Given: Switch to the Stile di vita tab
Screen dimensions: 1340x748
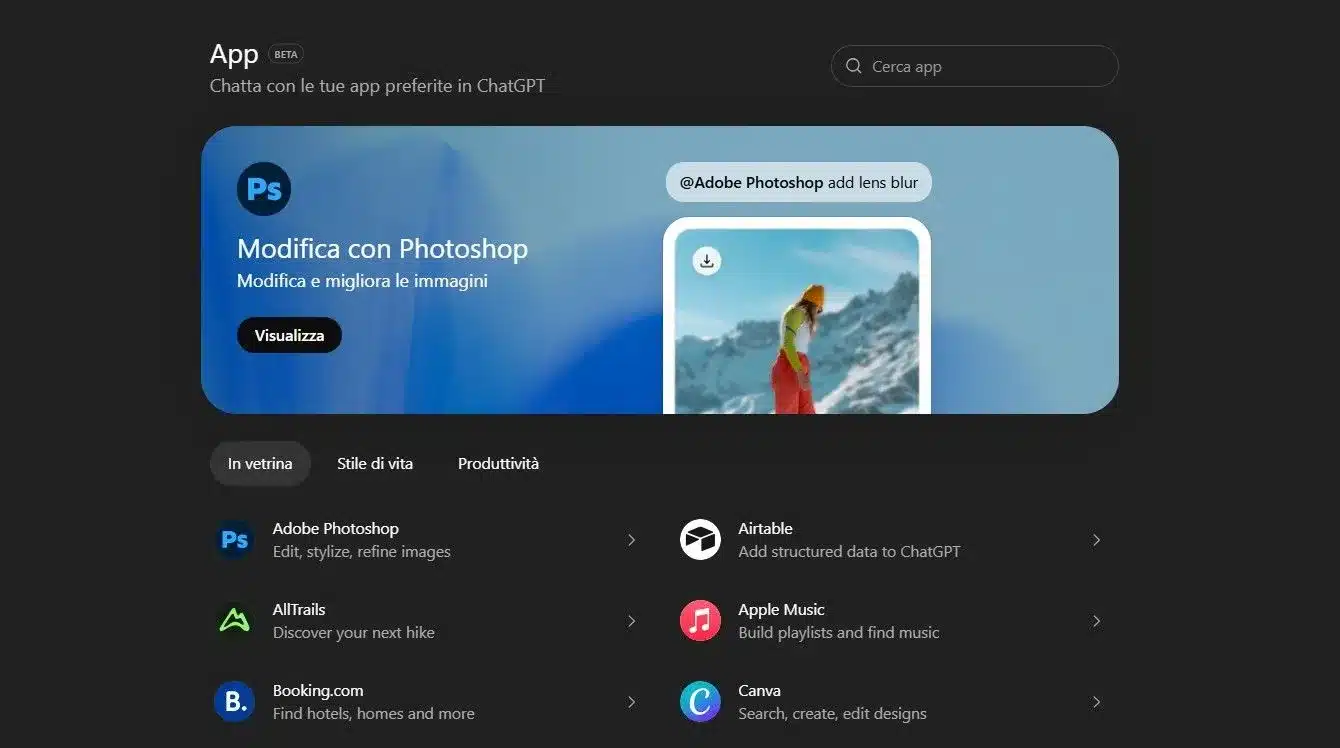Looking at the screenshot, I should click(x=375, y=463).
